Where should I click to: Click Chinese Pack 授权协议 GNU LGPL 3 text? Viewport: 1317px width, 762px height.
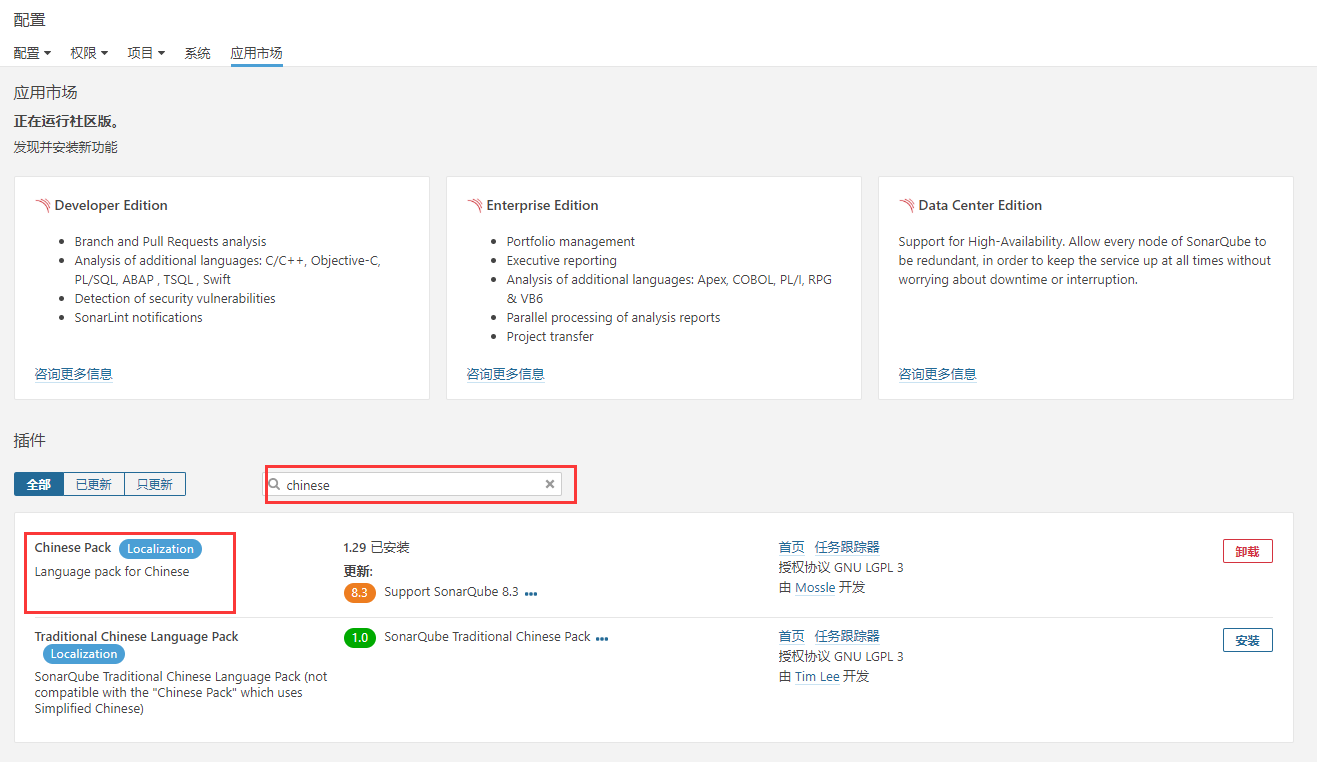coord(841,567)
